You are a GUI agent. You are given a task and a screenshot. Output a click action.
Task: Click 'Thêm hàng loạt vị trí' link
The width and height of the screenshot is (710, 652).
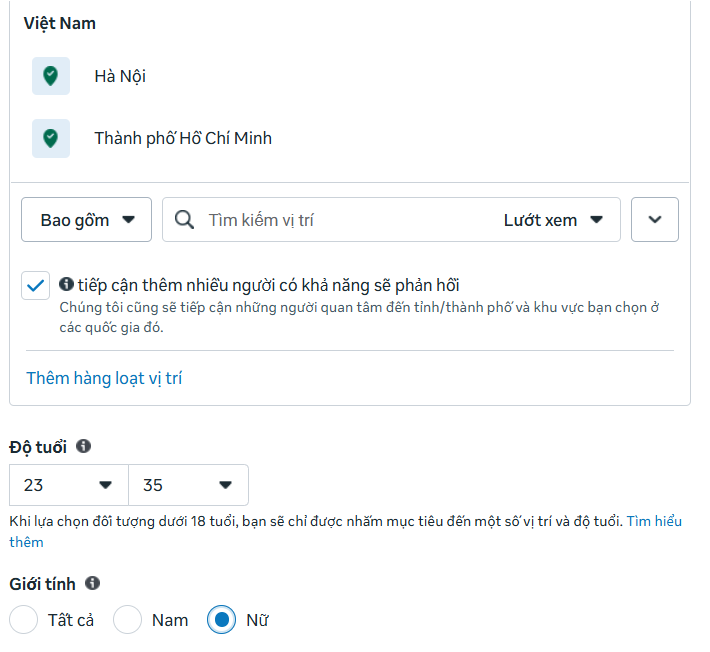point(104,378)
